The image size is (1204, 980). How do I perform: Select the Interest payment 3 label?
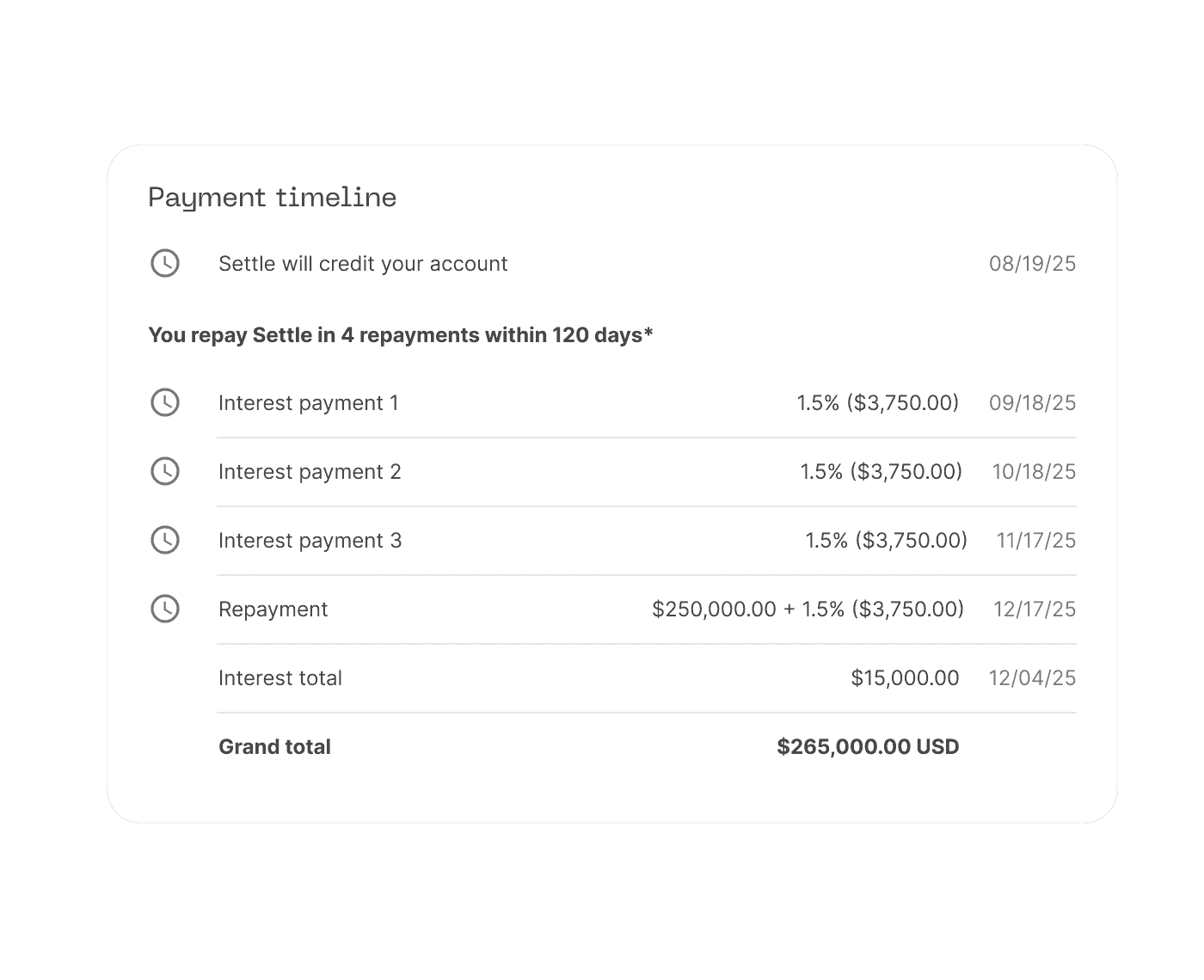310,541
